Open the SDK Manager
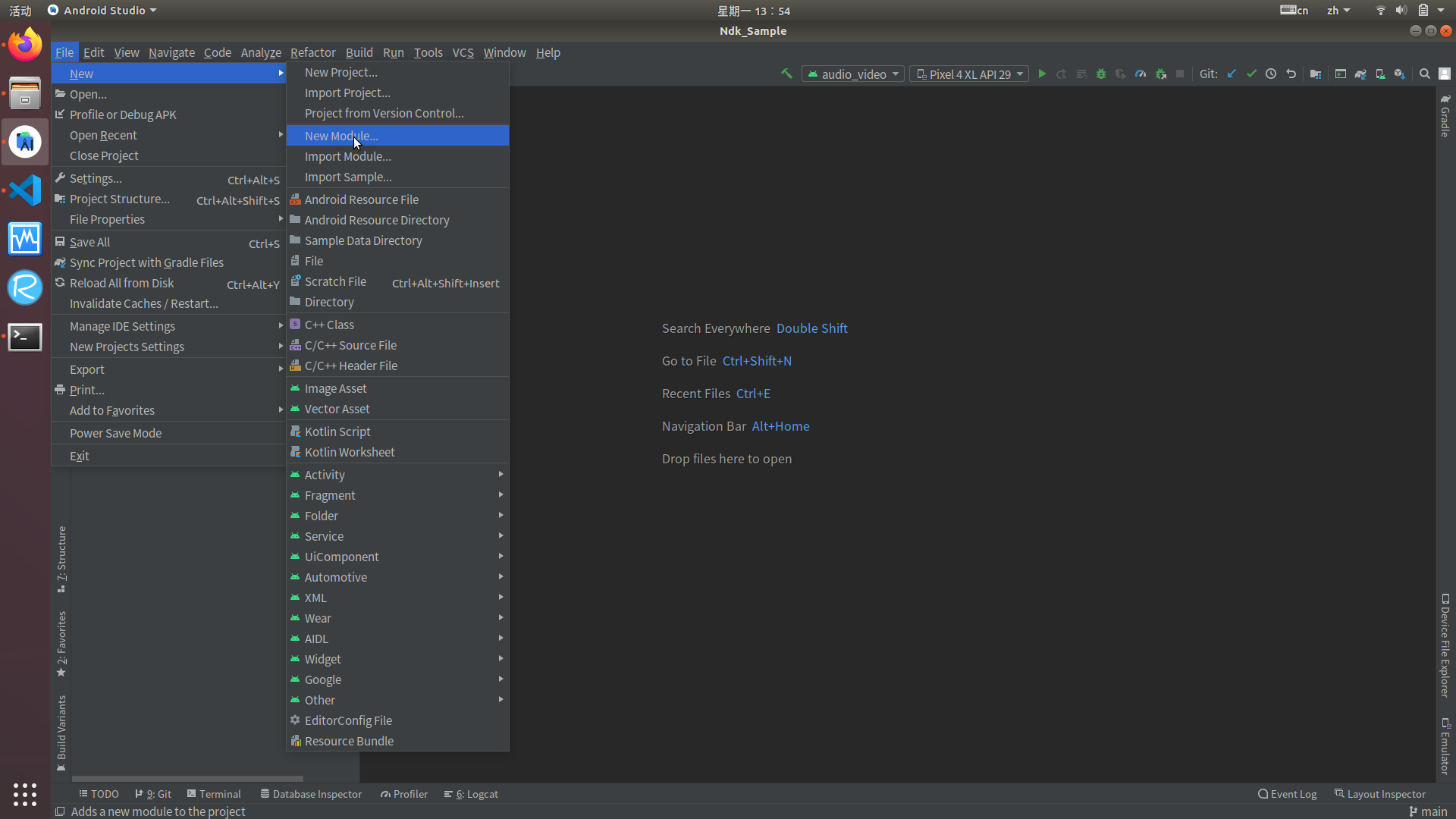1456x819 pixels. 1399,74
